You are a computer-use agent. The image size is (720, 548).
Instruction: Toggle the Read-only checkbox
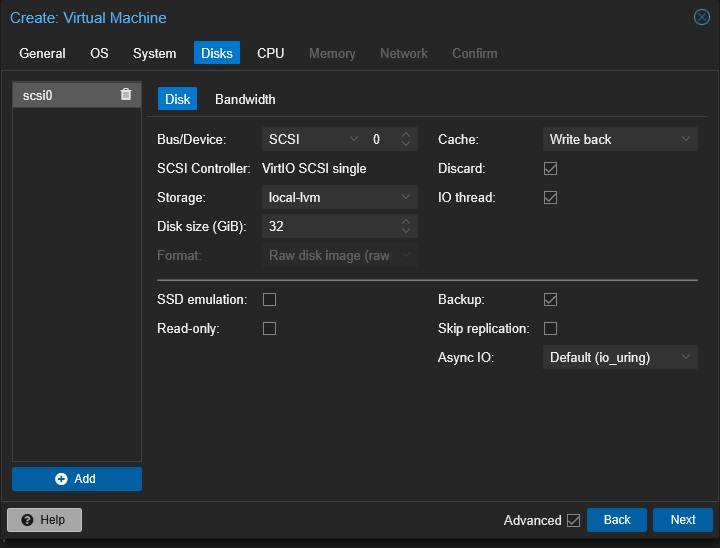pyautogui.click(x=269, y=328)
